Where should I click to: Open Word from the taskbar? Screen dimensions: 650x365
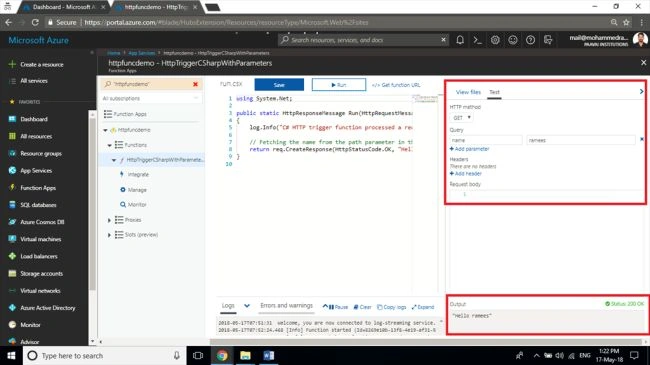(x=269, y=355)
